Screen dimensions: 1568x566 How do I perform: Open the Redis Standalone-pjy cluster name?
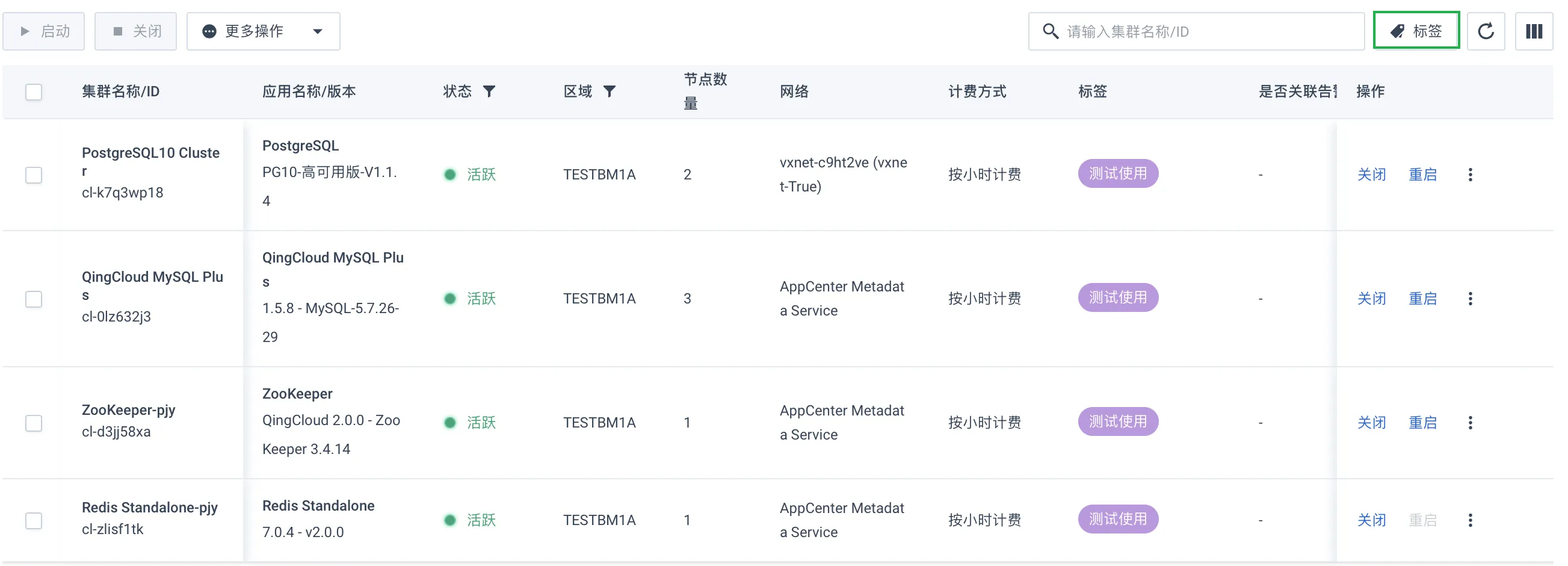coord(150,508)
